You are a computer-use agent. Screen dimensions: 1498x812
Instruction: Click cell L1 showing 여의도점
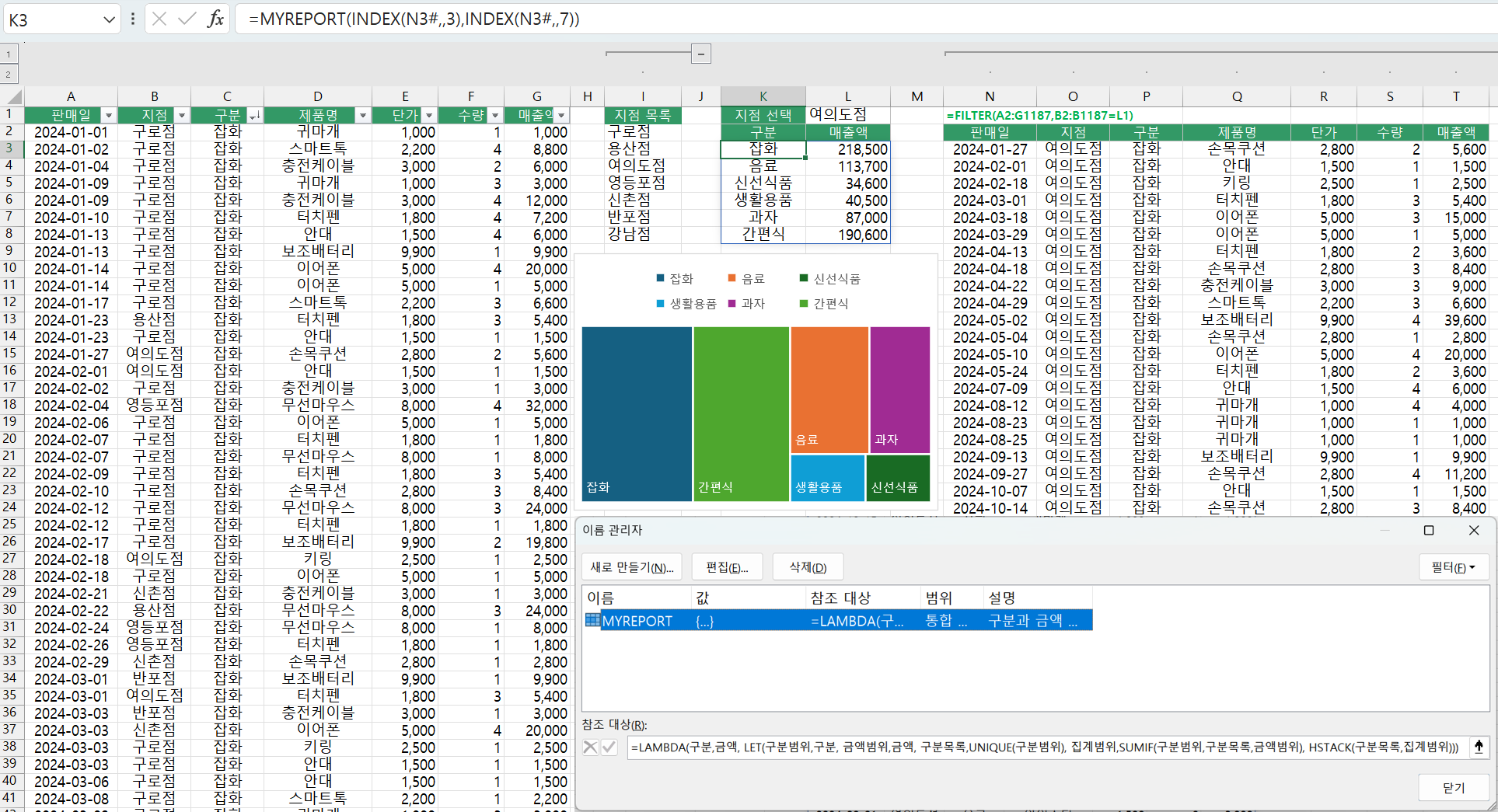pos(847,115)
